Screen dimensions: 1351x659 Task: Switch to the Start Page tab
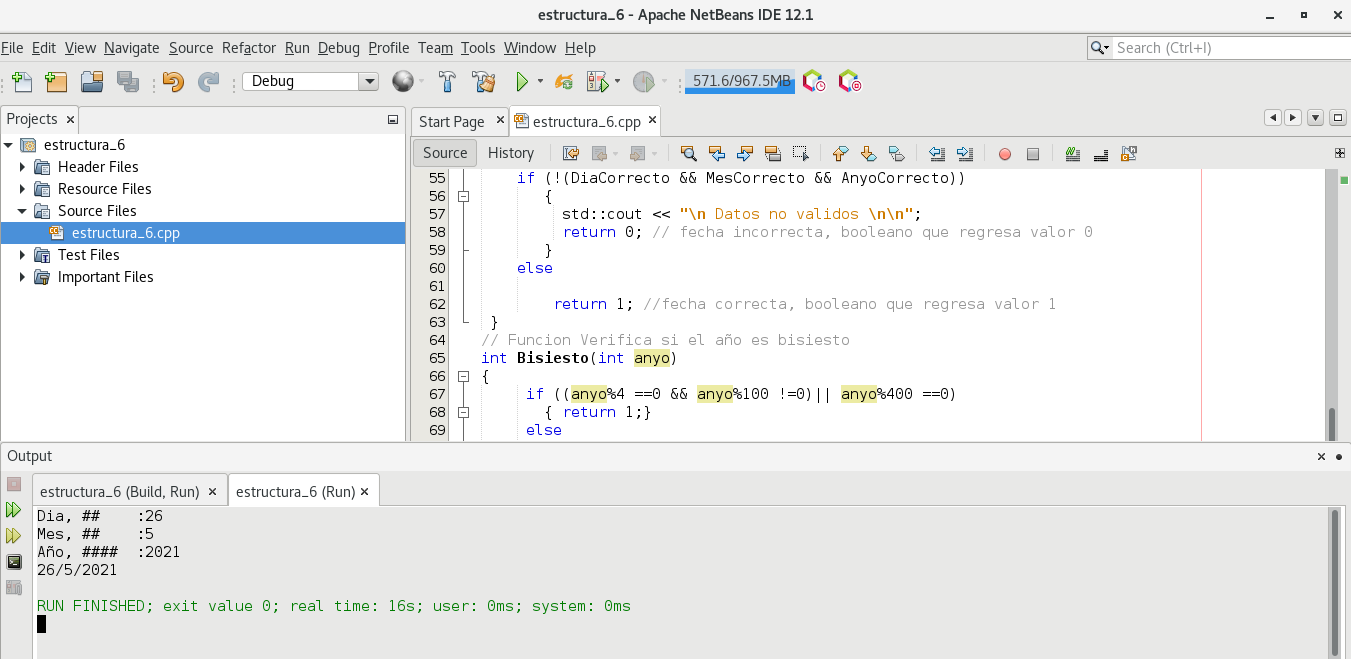pyautogui.click(x=451, y=122)
